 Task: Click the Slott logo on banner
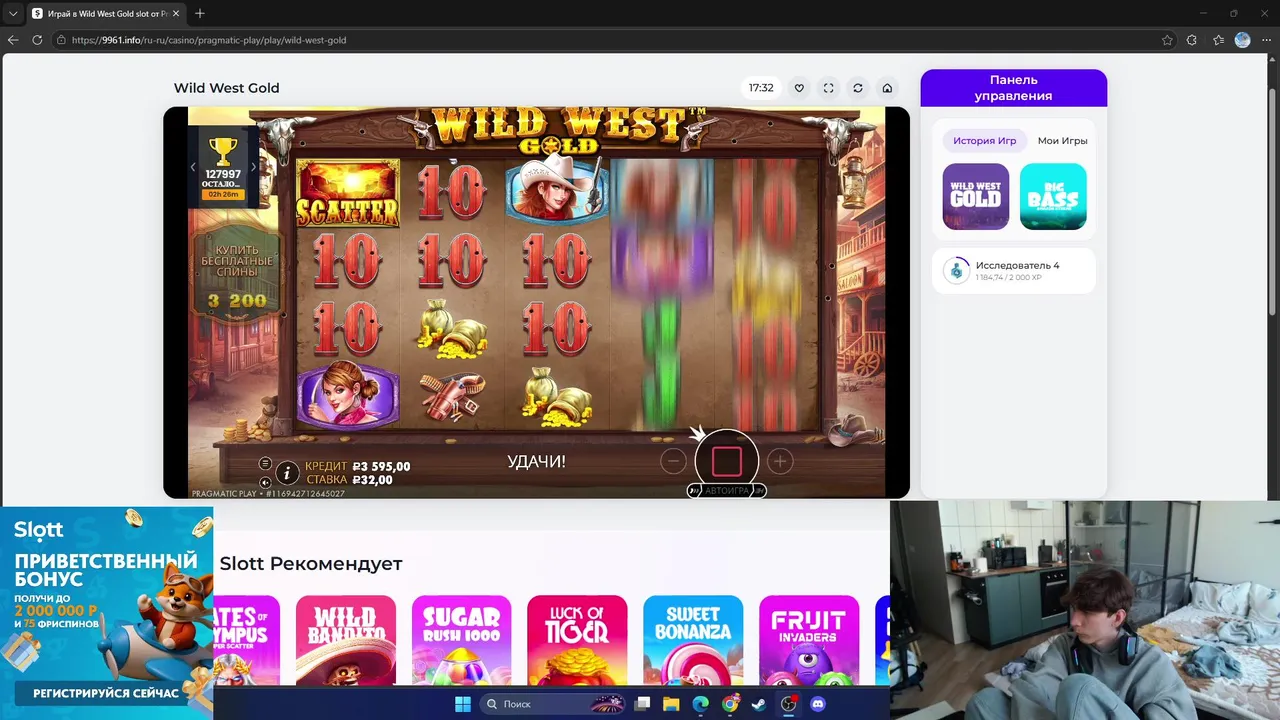pyautogui.click(x=39, y=530)
